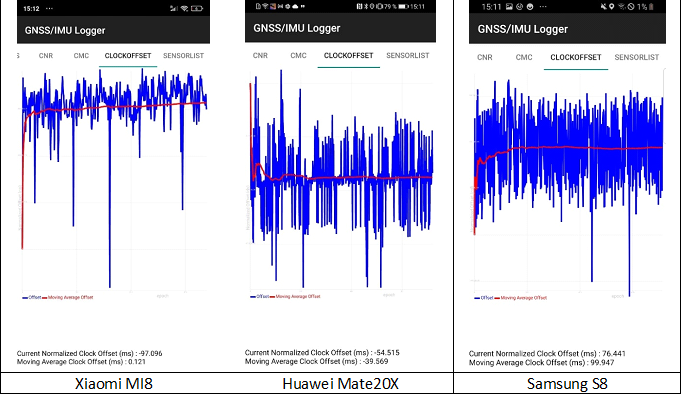Click the 79% battery percentage on Huawei
Image resolution: width=688 pixels, height=404 pixels.
pyautogui.click(x=391, y=6)
